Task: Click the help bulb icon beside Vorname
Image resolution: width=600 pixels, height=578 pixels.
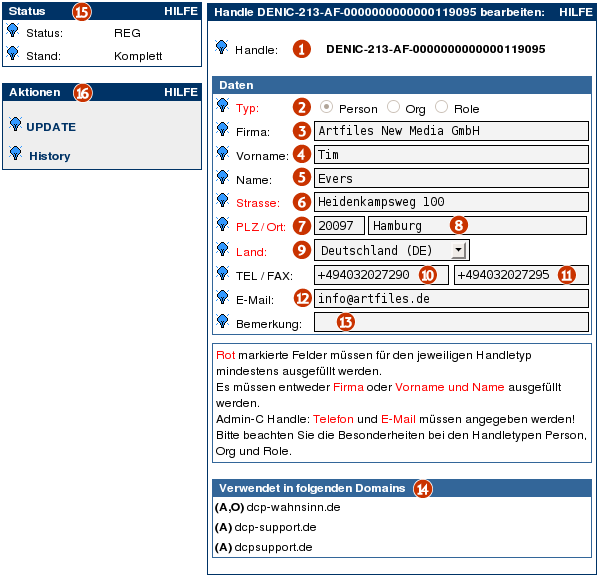Action: tap(222, 153)
